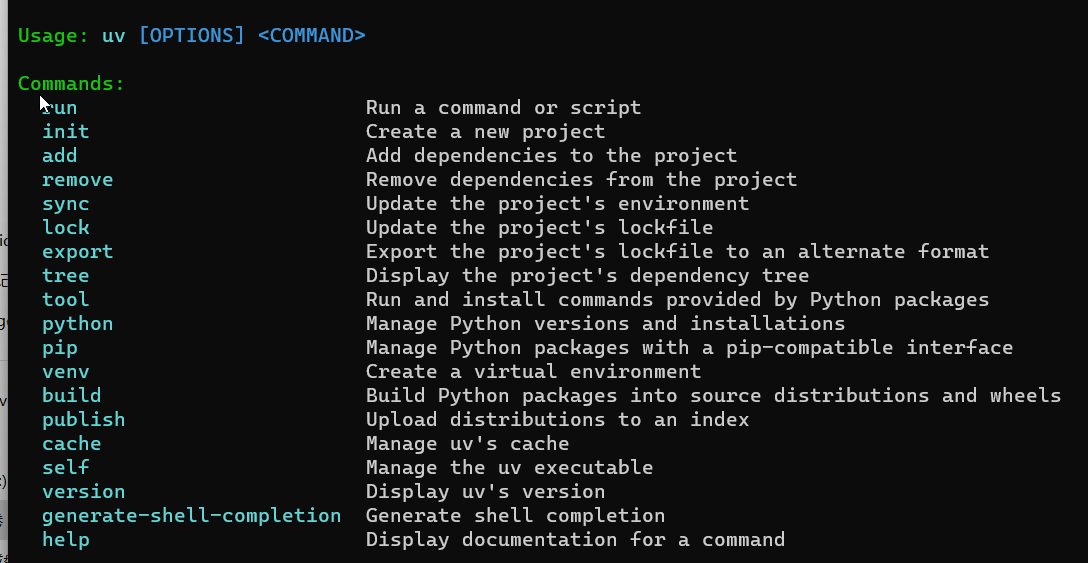Click the 'init' command name
This screenshot has height=563, width=1088.
coord(66,131)
